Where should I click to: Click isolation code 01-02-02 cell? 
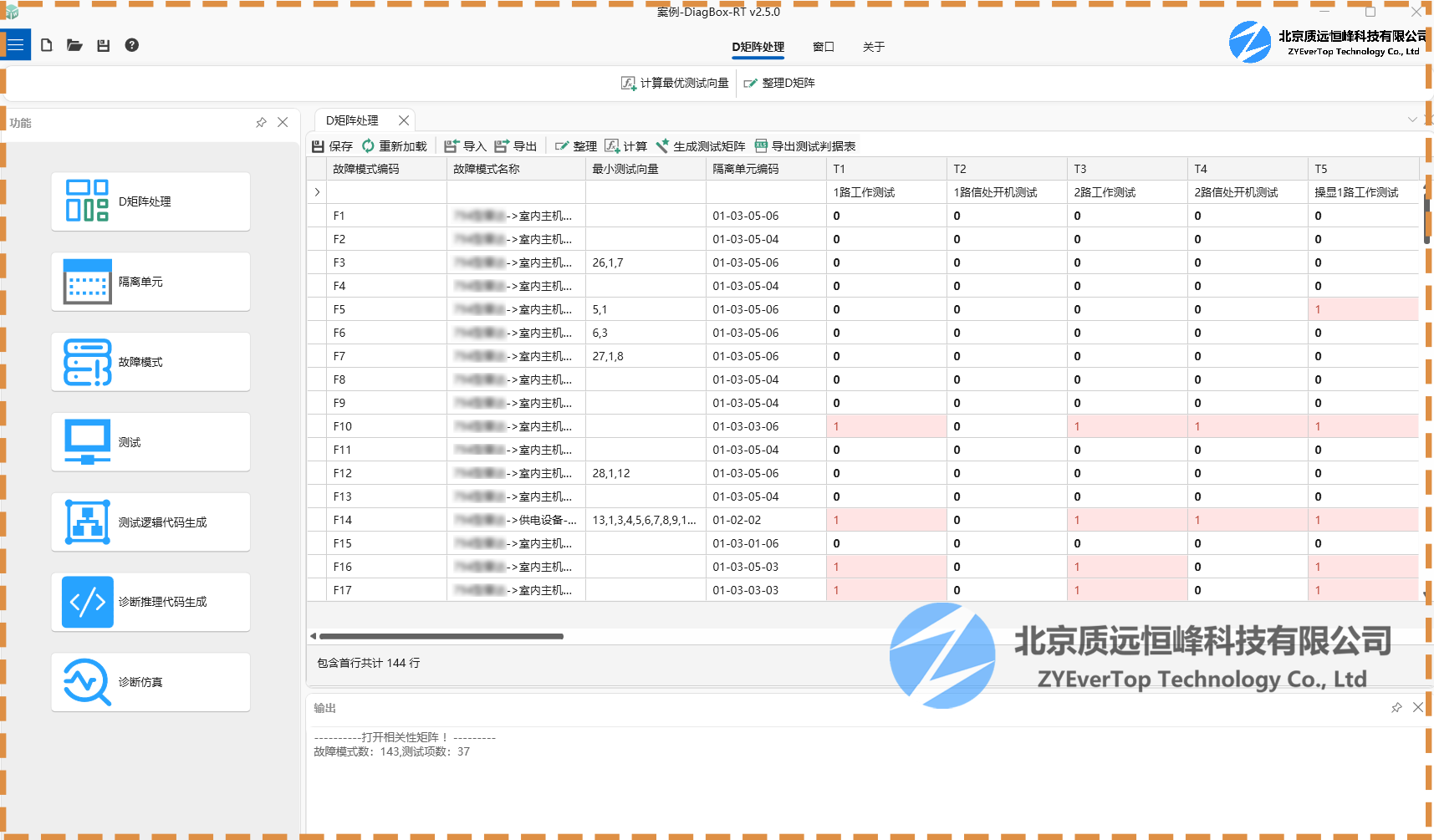[766, 520]
